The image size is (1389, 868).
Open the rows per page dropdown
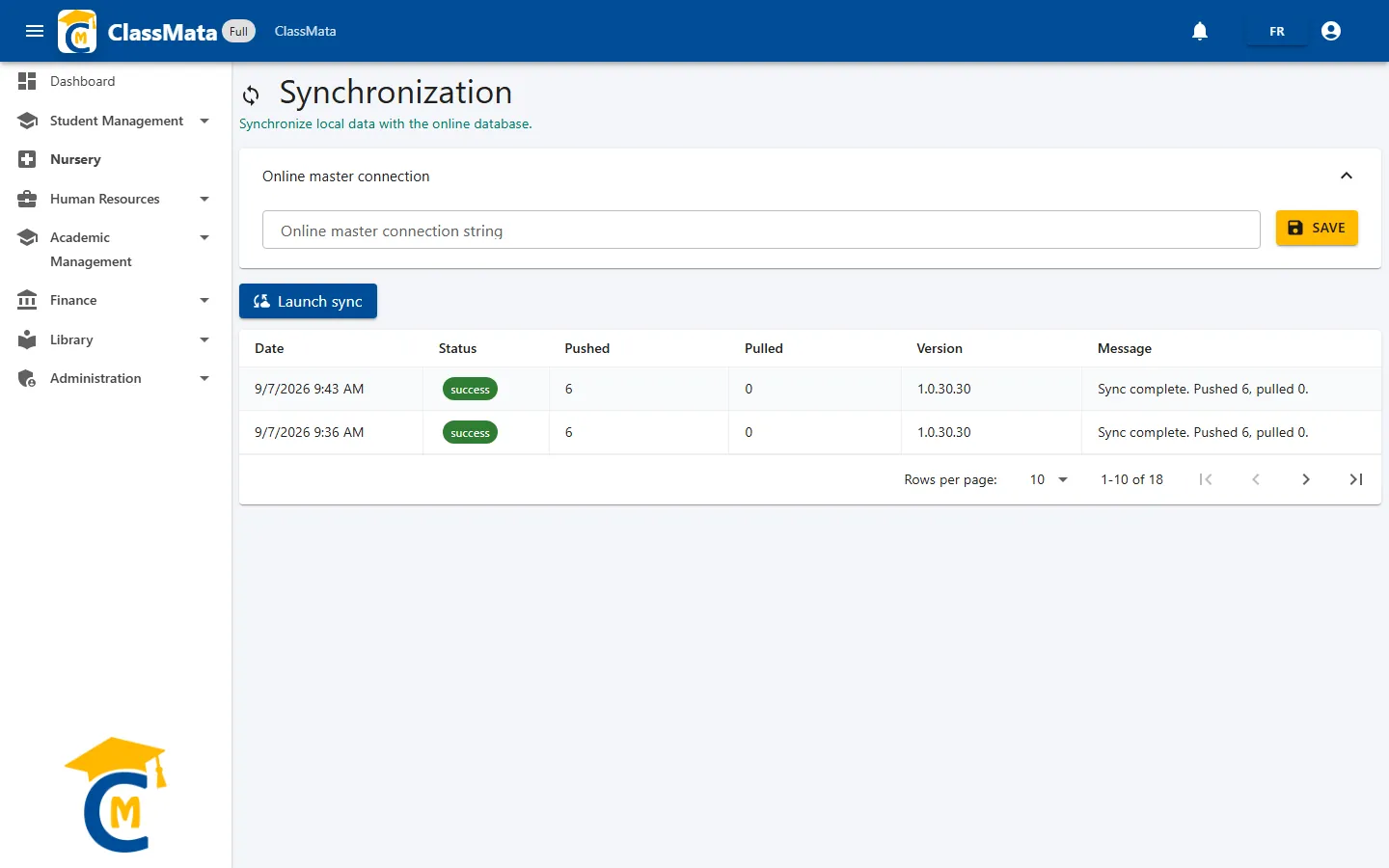(x=1049, y=479)
